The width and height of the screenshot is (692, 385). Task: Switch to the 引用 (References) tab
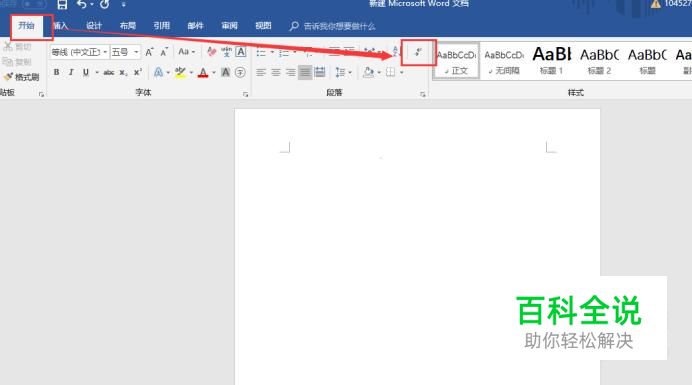coord(162,26)
